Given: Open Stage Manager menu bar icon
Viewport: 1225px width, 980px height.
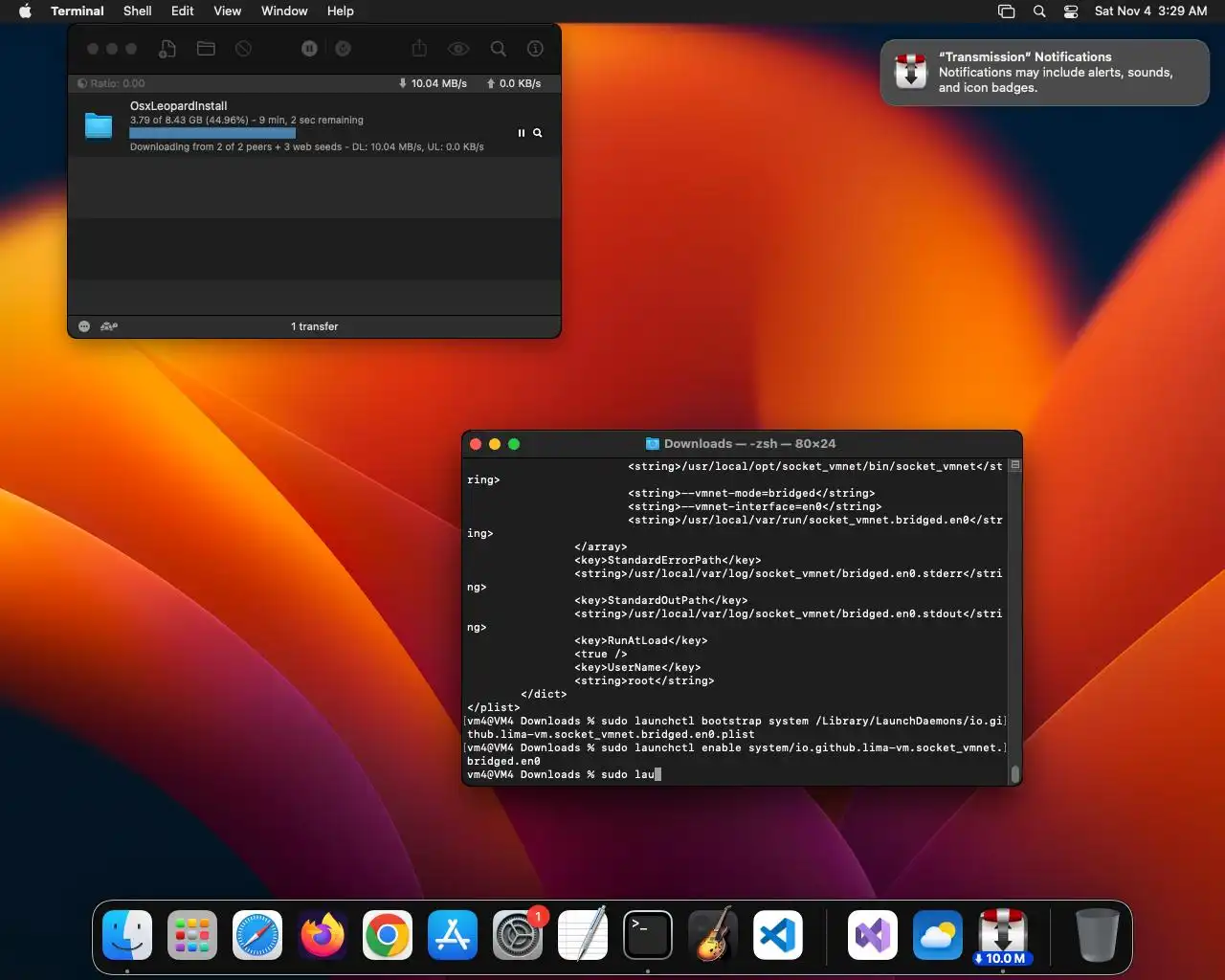Looking at the screenshot, I should [x=1006, y=11].
